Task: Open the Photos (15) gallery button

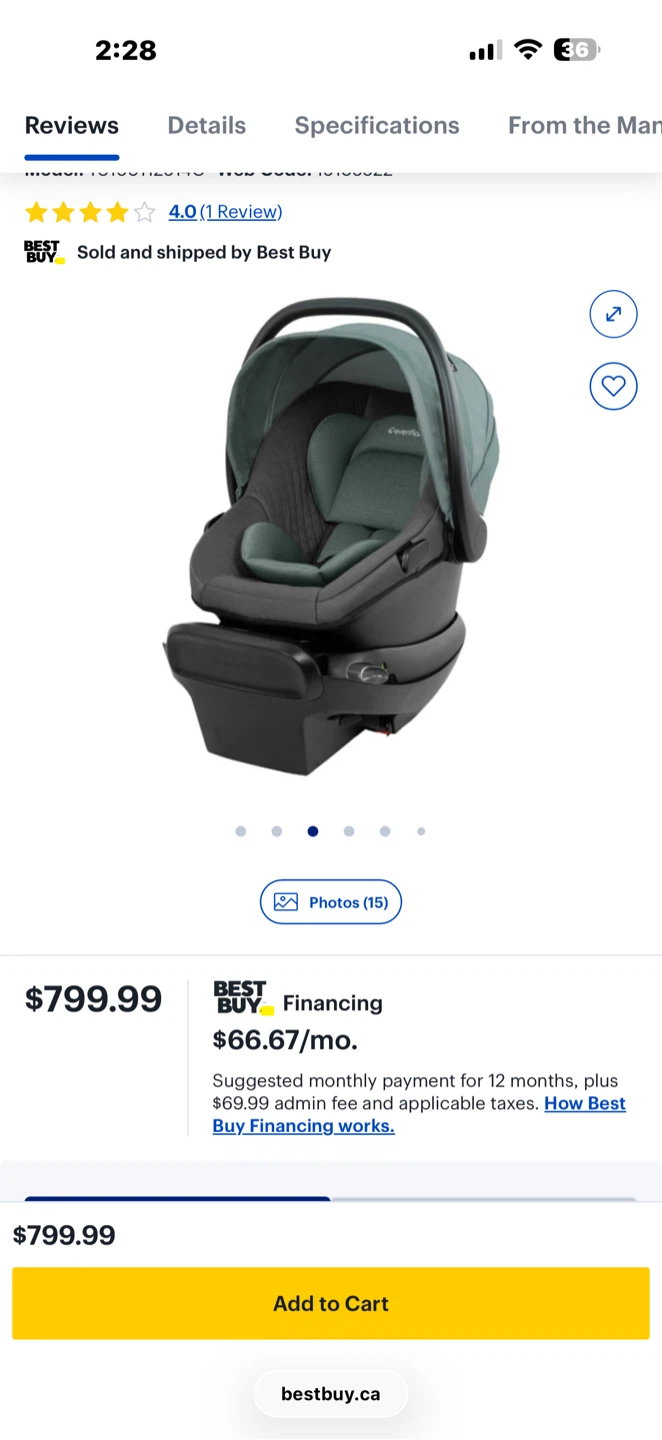Action: [331, 902]
